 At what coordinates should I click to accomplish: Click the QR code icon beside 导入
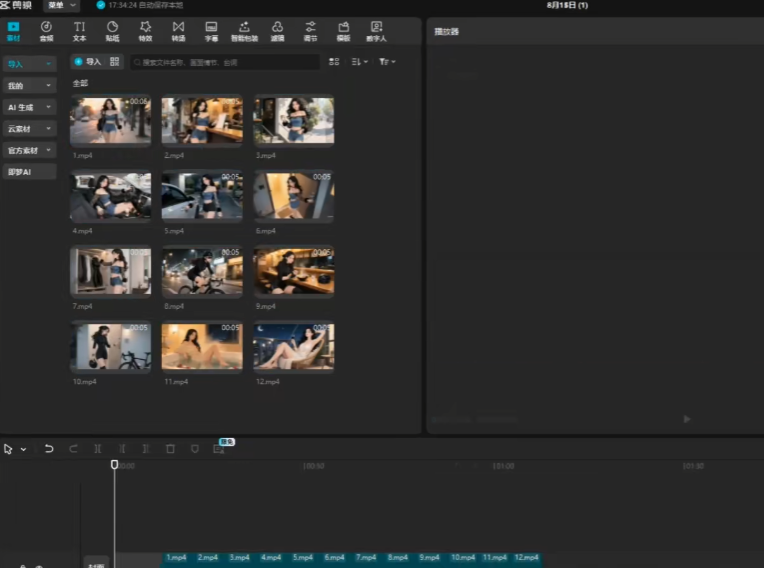pos(115,62)
